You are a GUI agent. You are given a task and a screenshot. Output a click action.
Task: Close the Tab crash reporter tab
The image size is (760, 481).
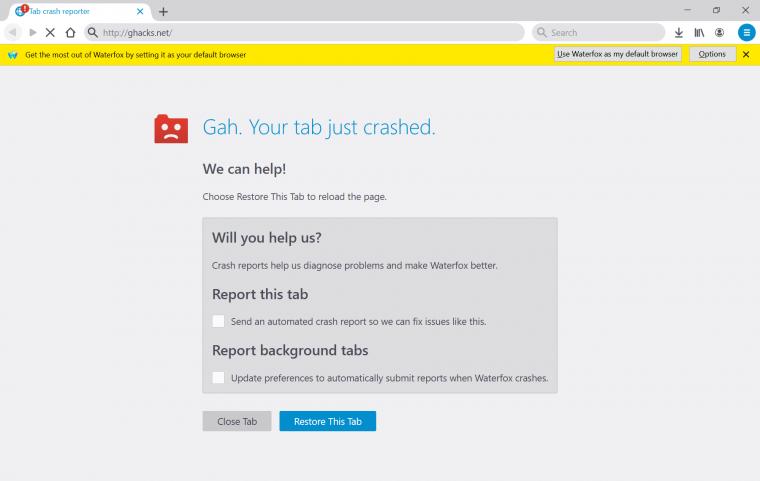[143, 11]
